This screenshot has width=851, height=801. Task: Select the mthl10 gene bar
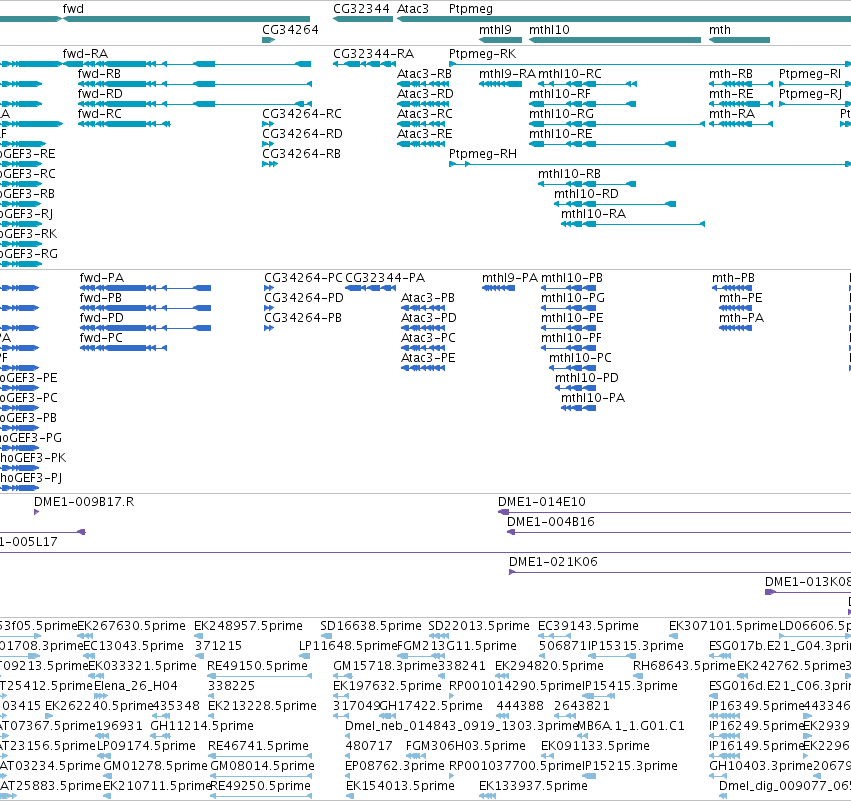615,40
